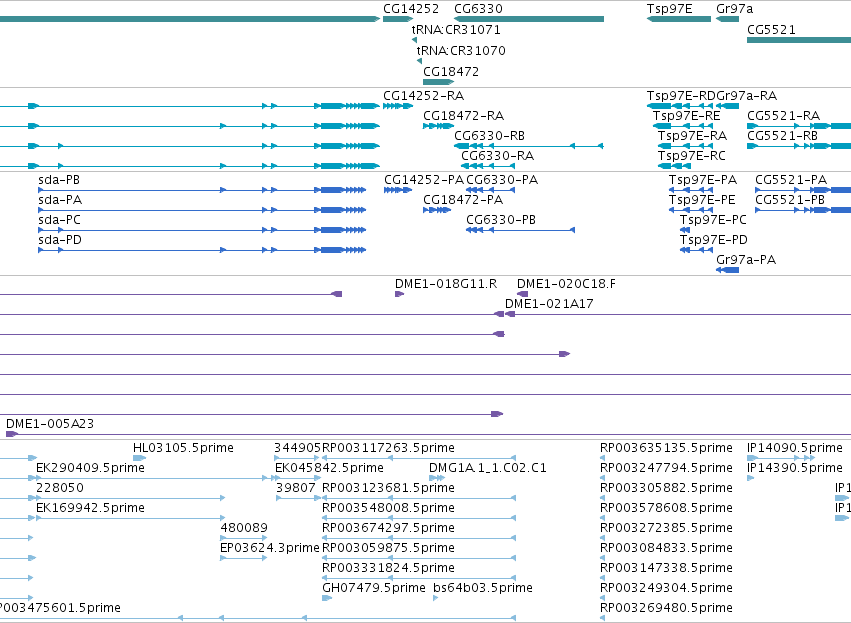The height and width of the screenshot is (623, 851).
Task: Select CG5521-PA protein label
Action: pyautogui.click(x=791, y=180)
